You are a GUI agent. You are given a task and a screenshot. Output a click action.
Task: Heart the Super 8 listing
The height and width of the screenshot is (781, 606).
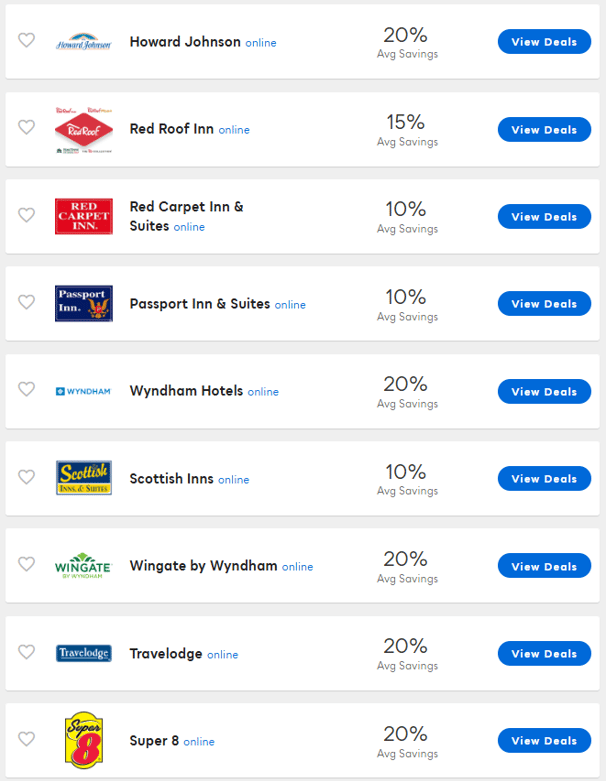click(x=26, y=739)
